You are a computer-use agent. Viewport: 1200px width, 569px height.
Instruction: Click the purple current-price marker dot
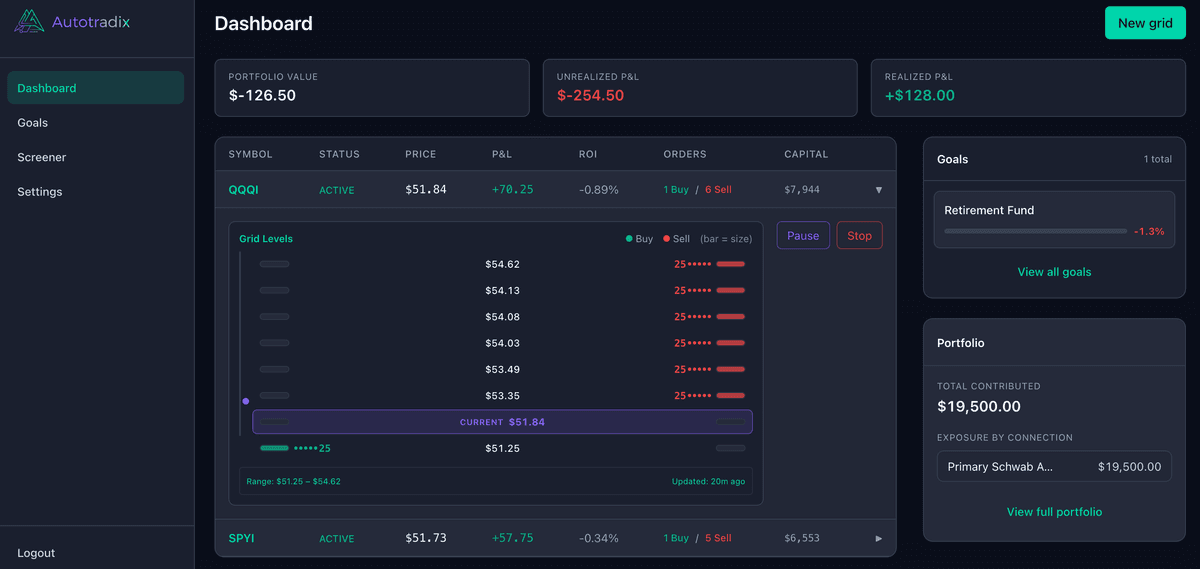tap(245, 401)
